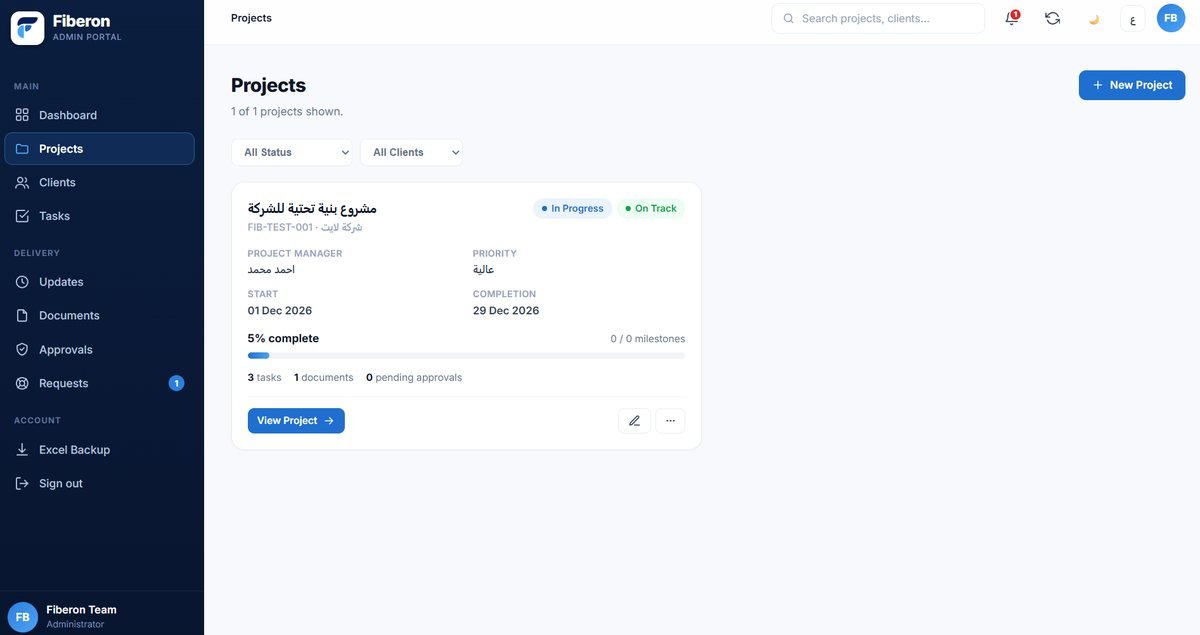Image resolution: width=1200 pixels, height=635 pixels.
Task: Focus the search projects field
Action: pyautogui.click(x=878, y=18)
